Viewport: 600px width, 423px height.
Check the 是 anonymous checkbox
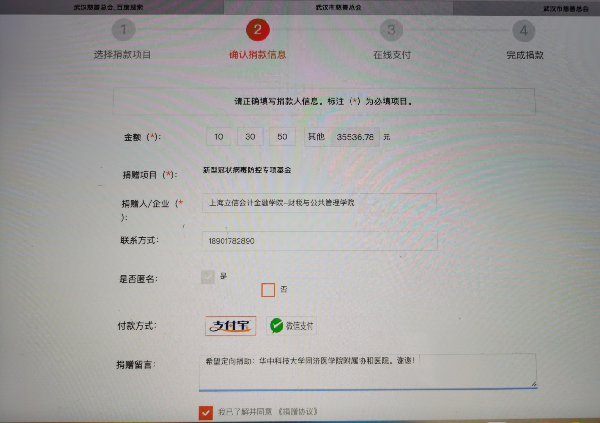(x=208, y=277)
